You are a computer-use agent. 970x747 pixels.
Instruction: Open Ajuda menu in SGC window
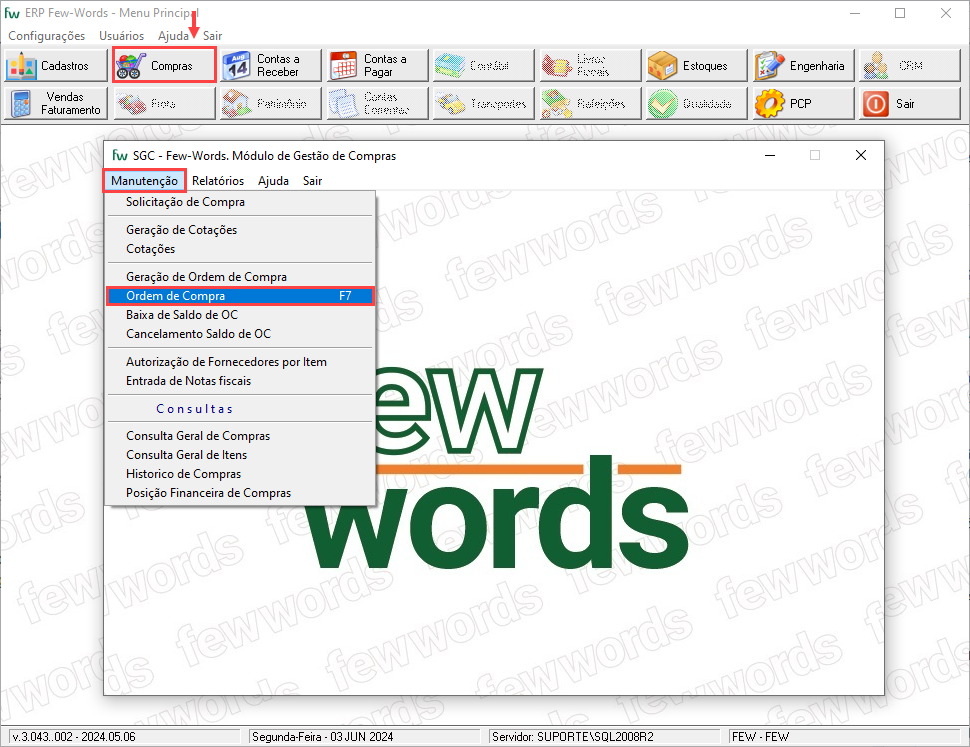[273, 181]
